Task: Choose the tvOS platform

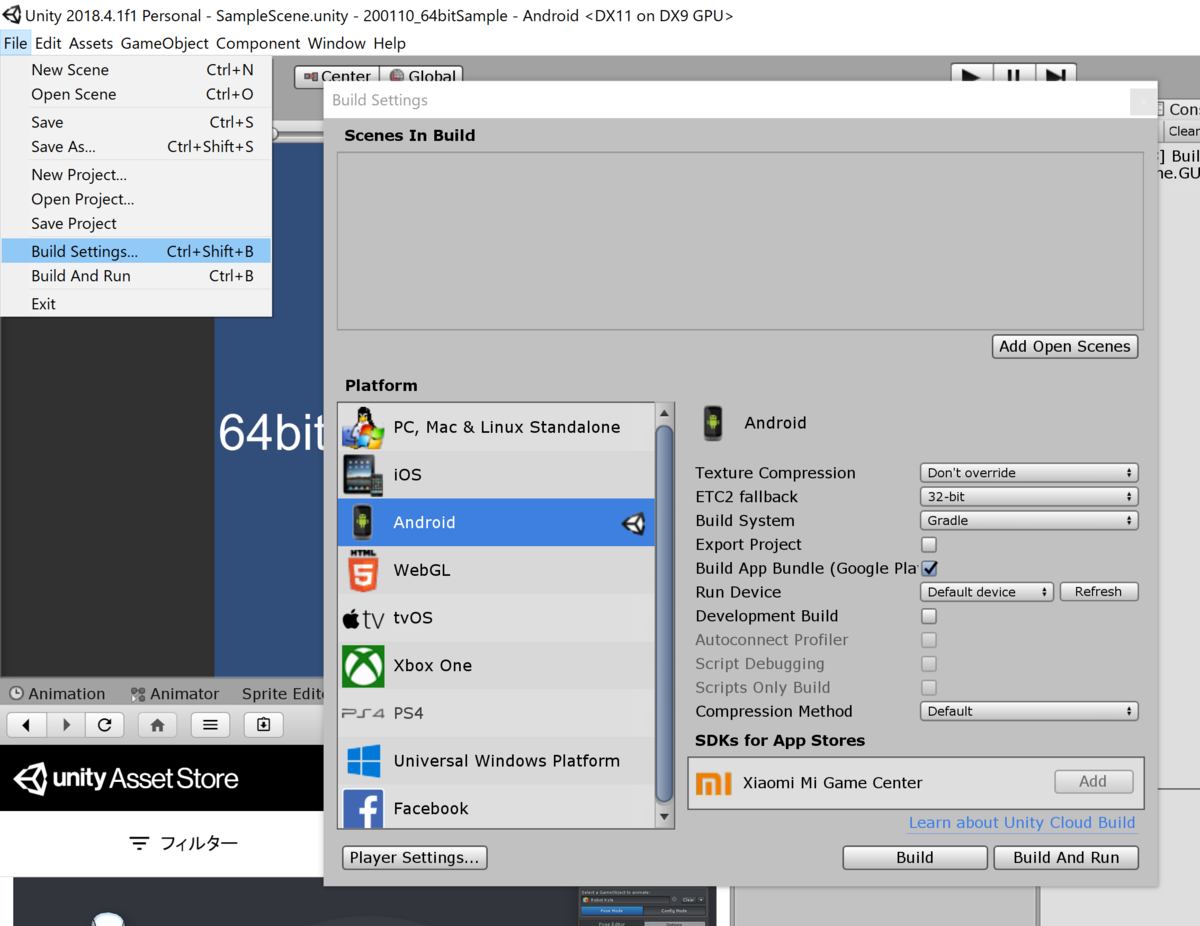Action: tap(496, 618)
